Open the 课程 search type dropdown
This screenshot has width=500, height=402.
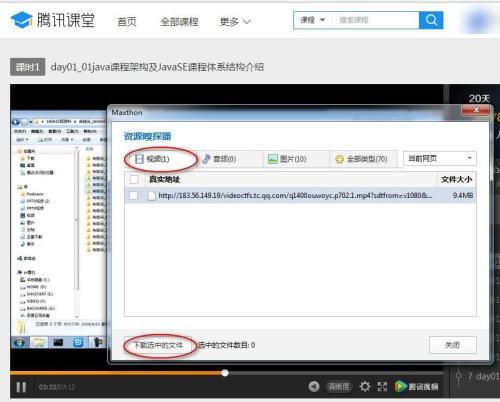312,20
